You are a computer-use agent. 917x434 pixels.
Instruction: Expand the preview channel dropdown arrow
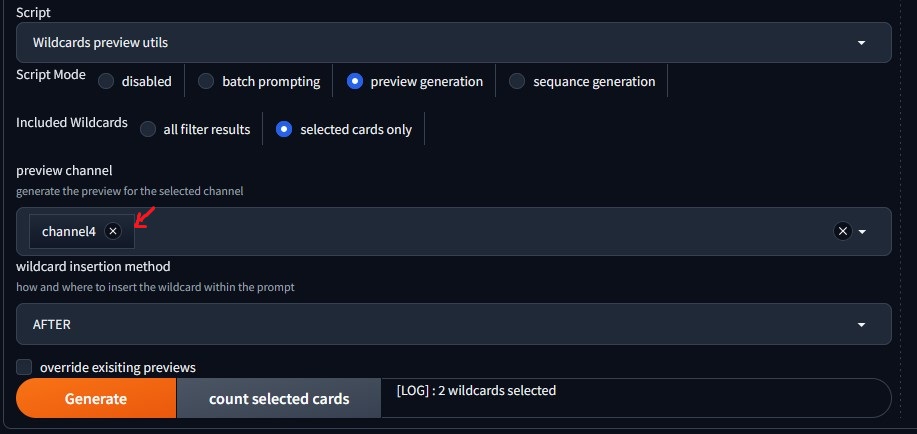[x=863, y=231]
